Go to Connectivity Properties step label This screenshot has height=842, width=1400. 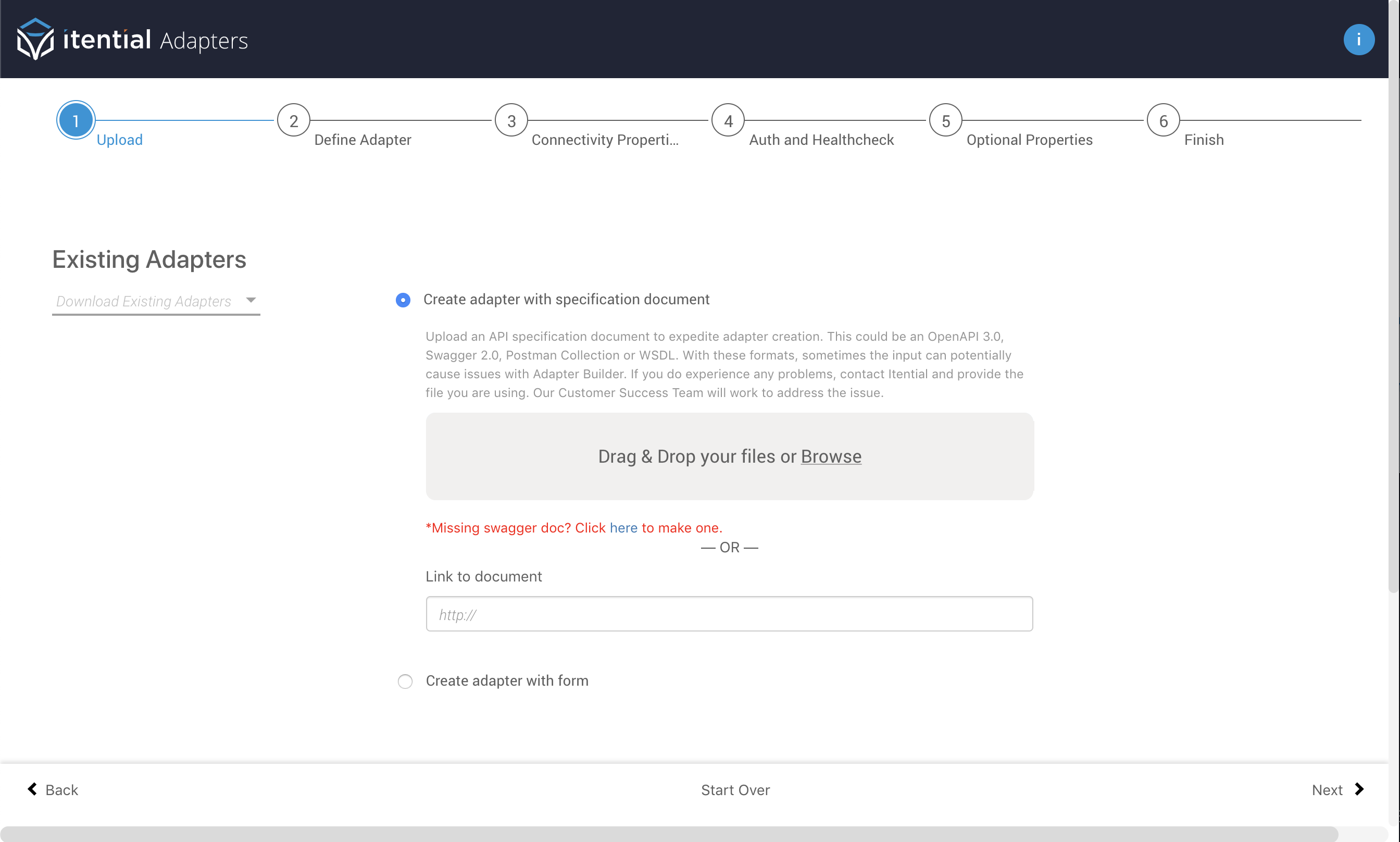pos(605,140)
